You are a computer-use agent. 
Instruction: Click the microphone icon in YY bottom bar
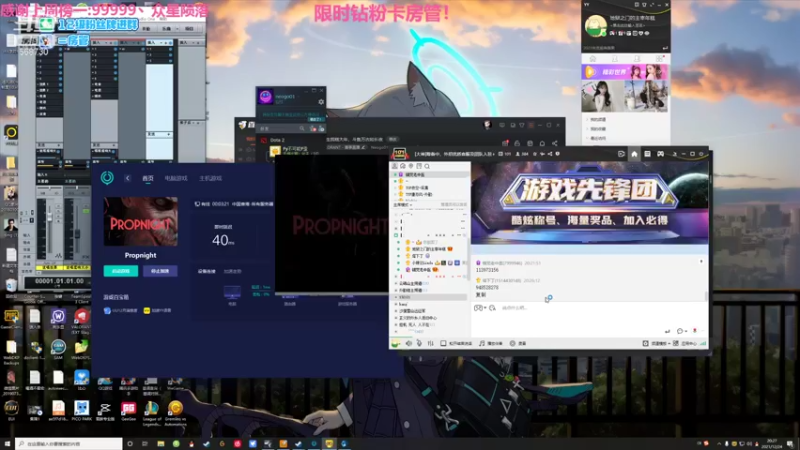tap(419, 343)
